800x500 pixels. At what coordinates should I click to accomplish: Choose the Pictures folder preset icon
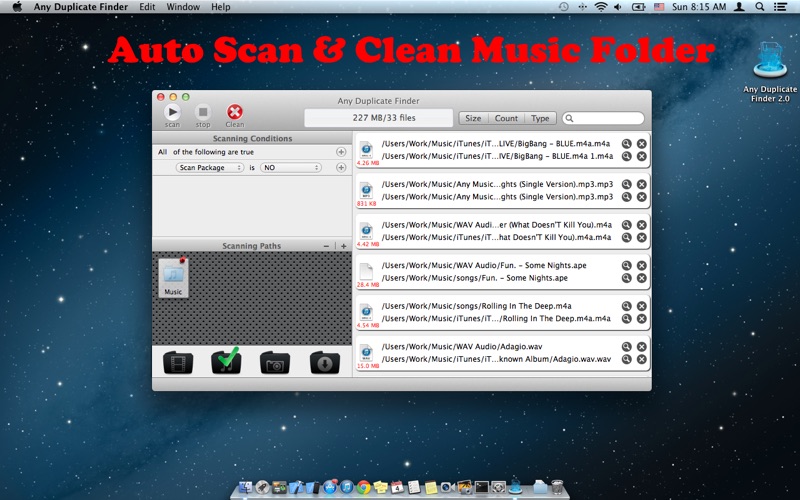tap(275, 362)
